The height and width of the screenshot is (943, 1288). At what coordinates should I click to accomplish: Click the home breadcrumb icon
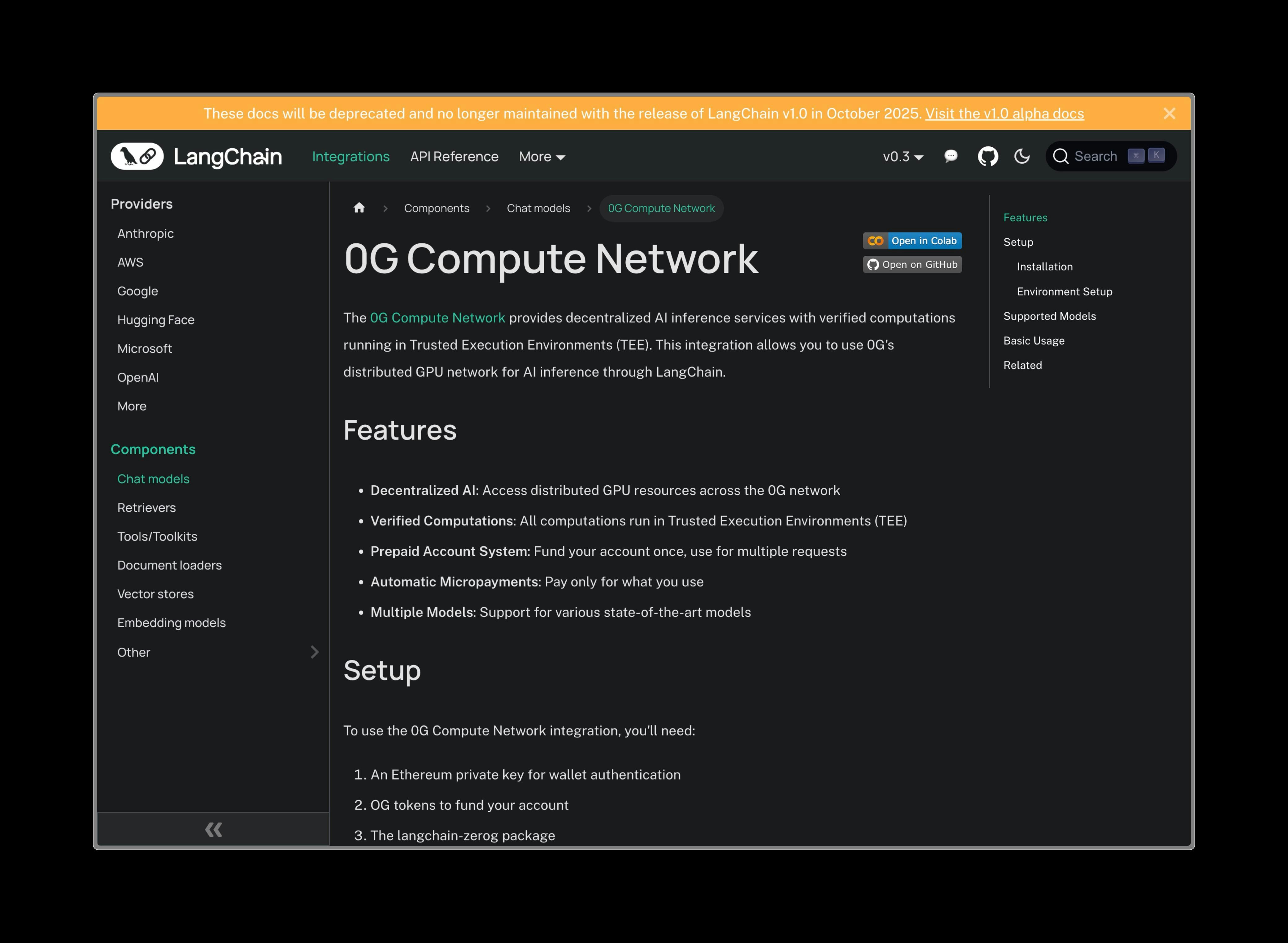coord(359,208)
